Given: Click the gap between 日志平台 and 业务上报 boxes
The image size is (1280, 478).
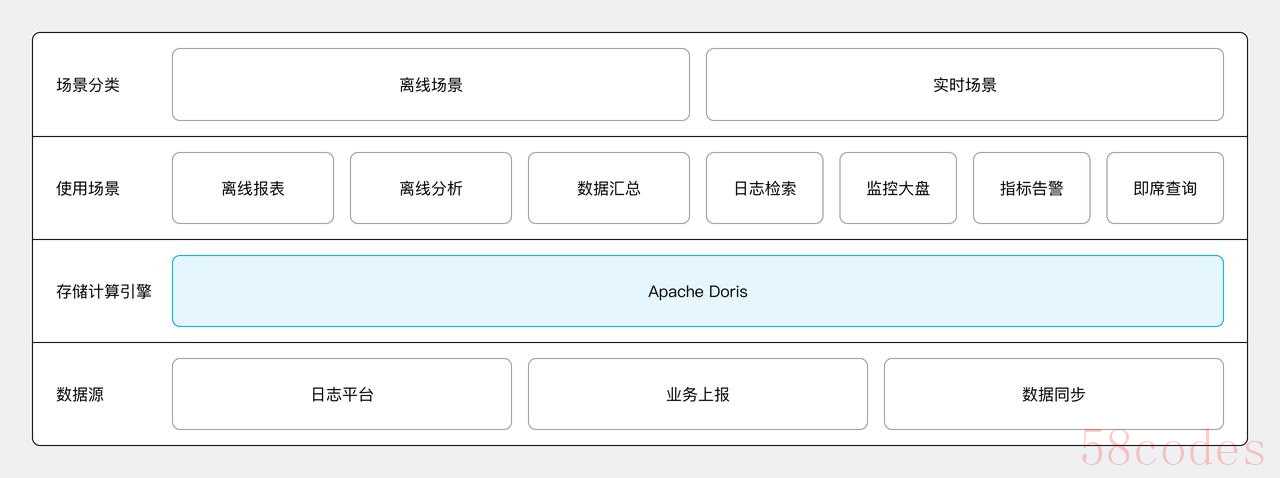Looking at the screenshot, I should (x=520, y=394).
